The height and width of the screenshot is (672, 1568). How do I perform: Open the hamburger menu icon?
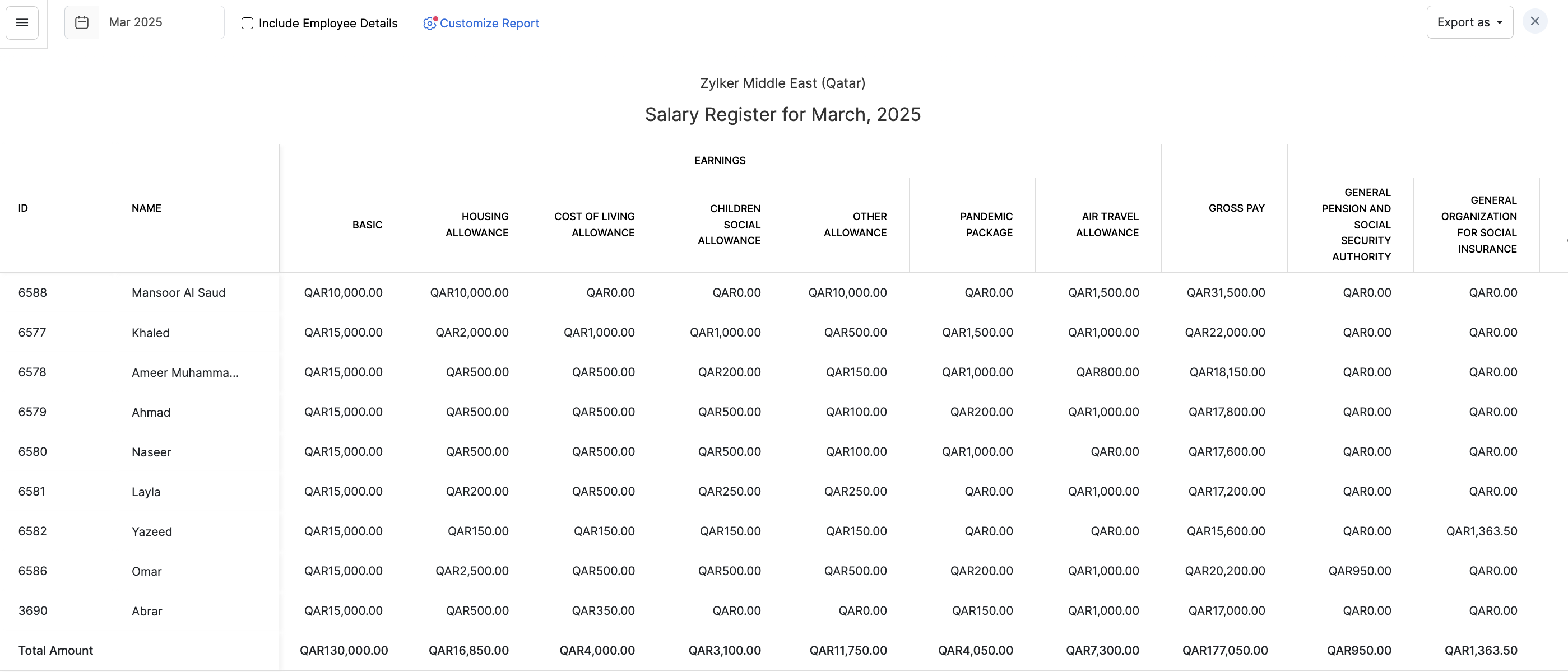pos(22,22)
